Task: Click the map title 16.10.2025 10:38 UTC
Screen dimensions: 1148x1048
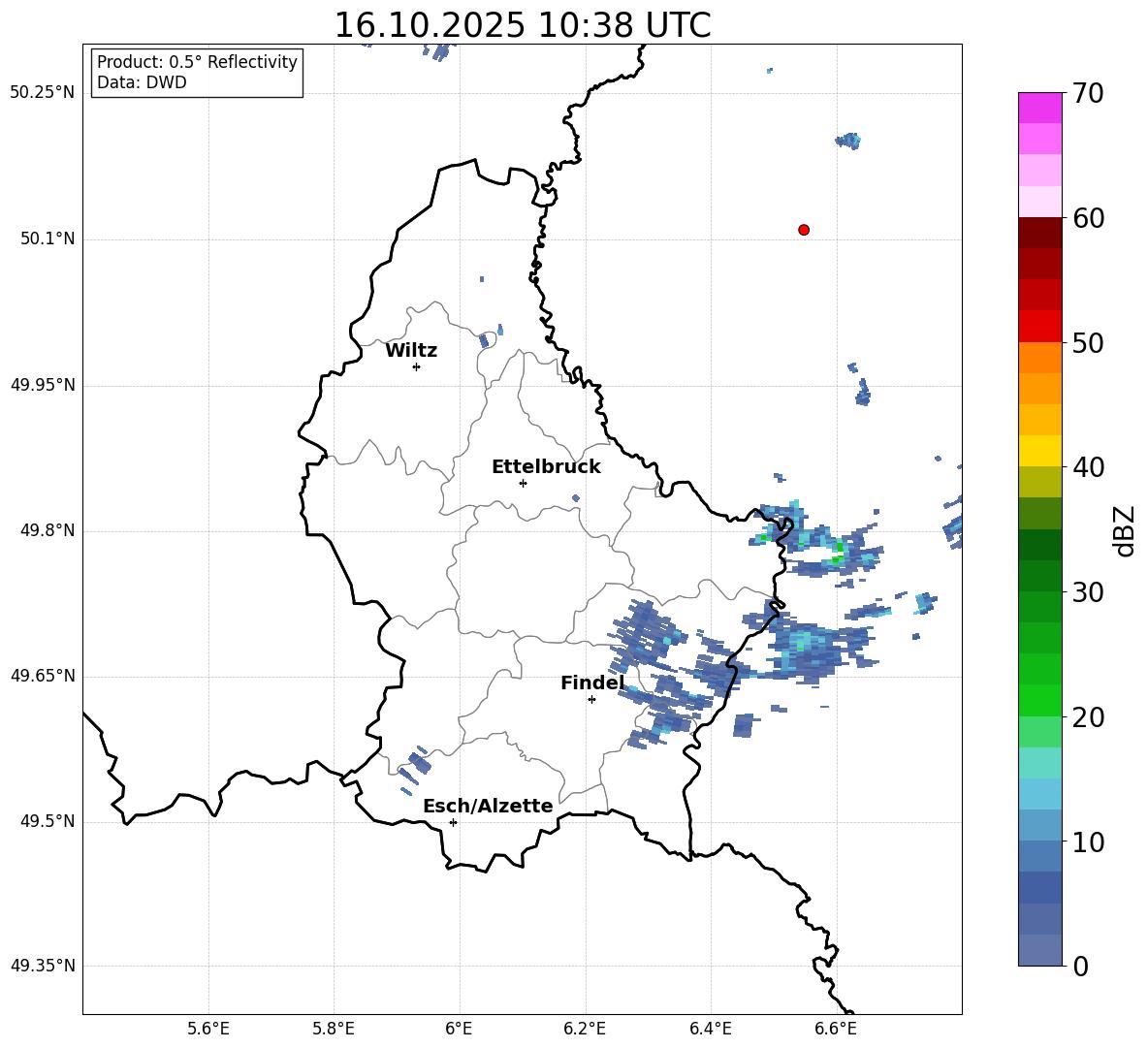Action: point(523,25)
